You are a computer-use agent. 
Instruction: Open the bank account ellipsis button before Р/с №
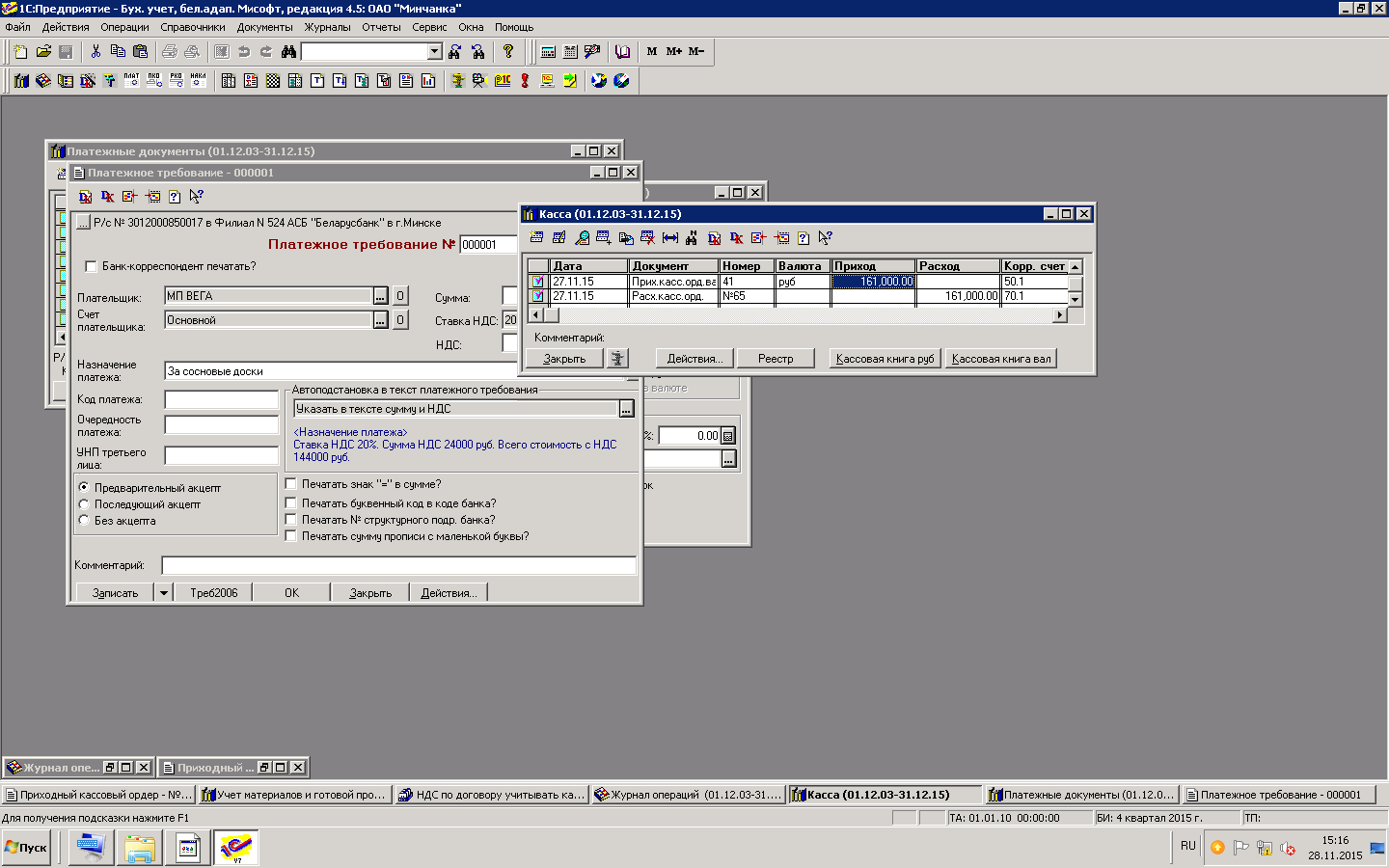click(83, 222)
